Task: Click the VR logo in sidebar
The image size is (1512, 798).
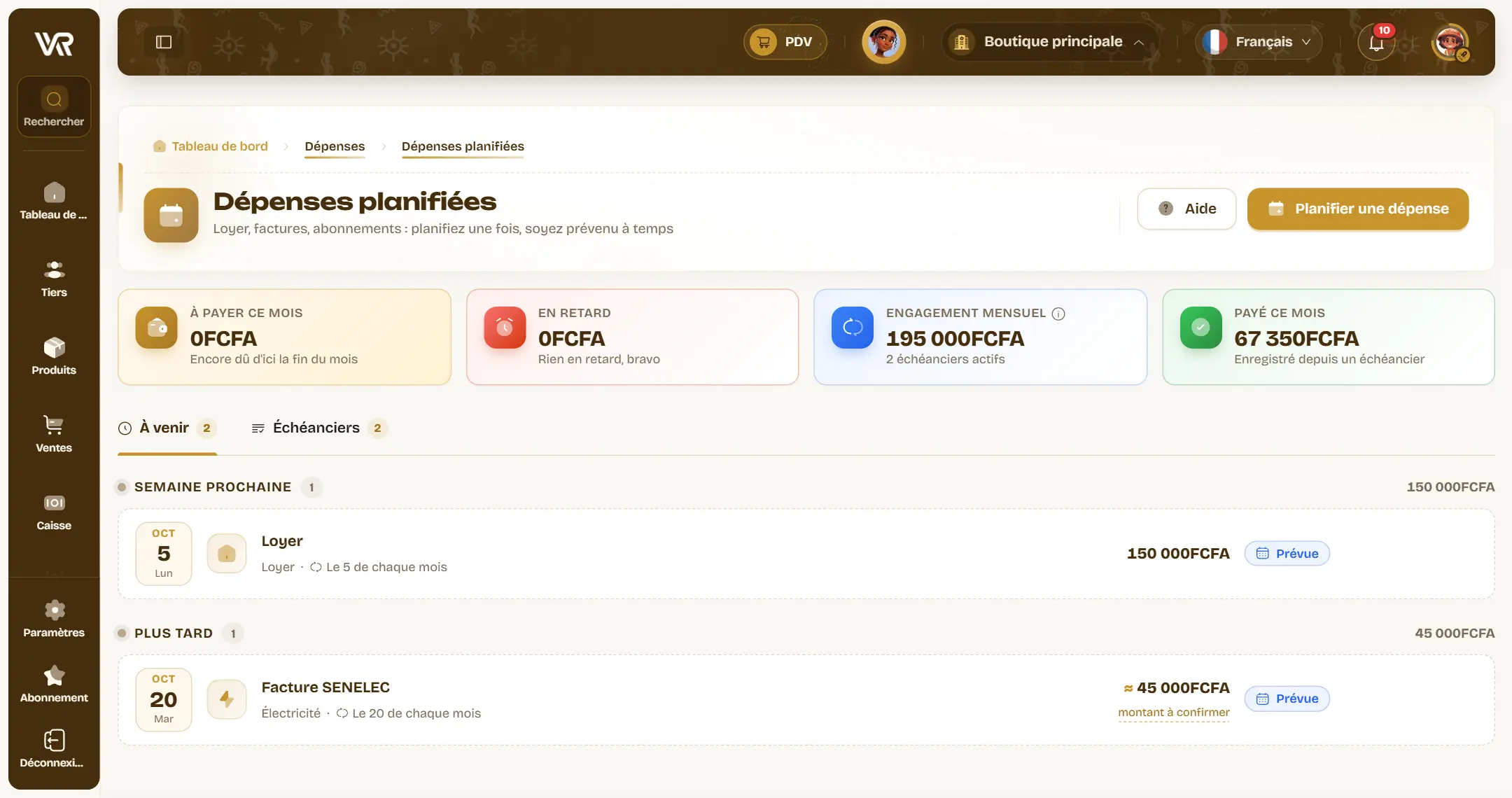Action: coord(54,43)
